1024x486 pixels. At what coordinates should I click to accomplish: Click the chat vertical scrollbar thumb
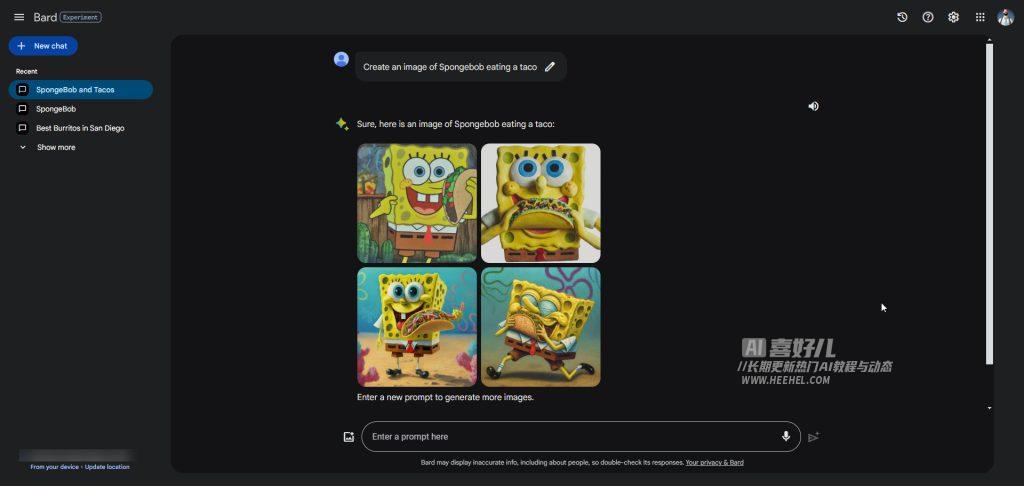pyautogui.click(x=989, y=204)
